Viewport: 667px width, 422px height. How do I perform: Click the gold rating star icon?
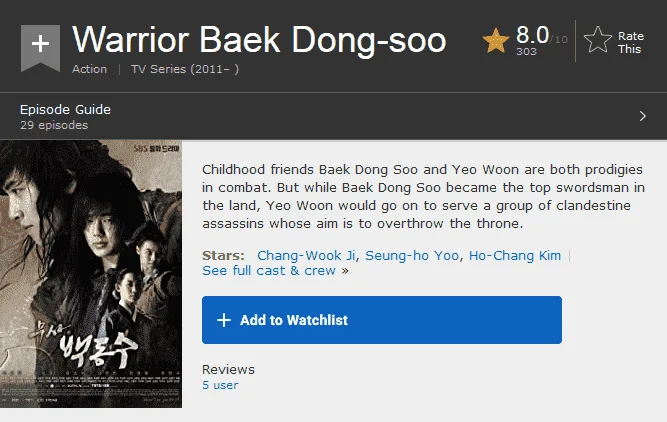[x=496, y=41]
